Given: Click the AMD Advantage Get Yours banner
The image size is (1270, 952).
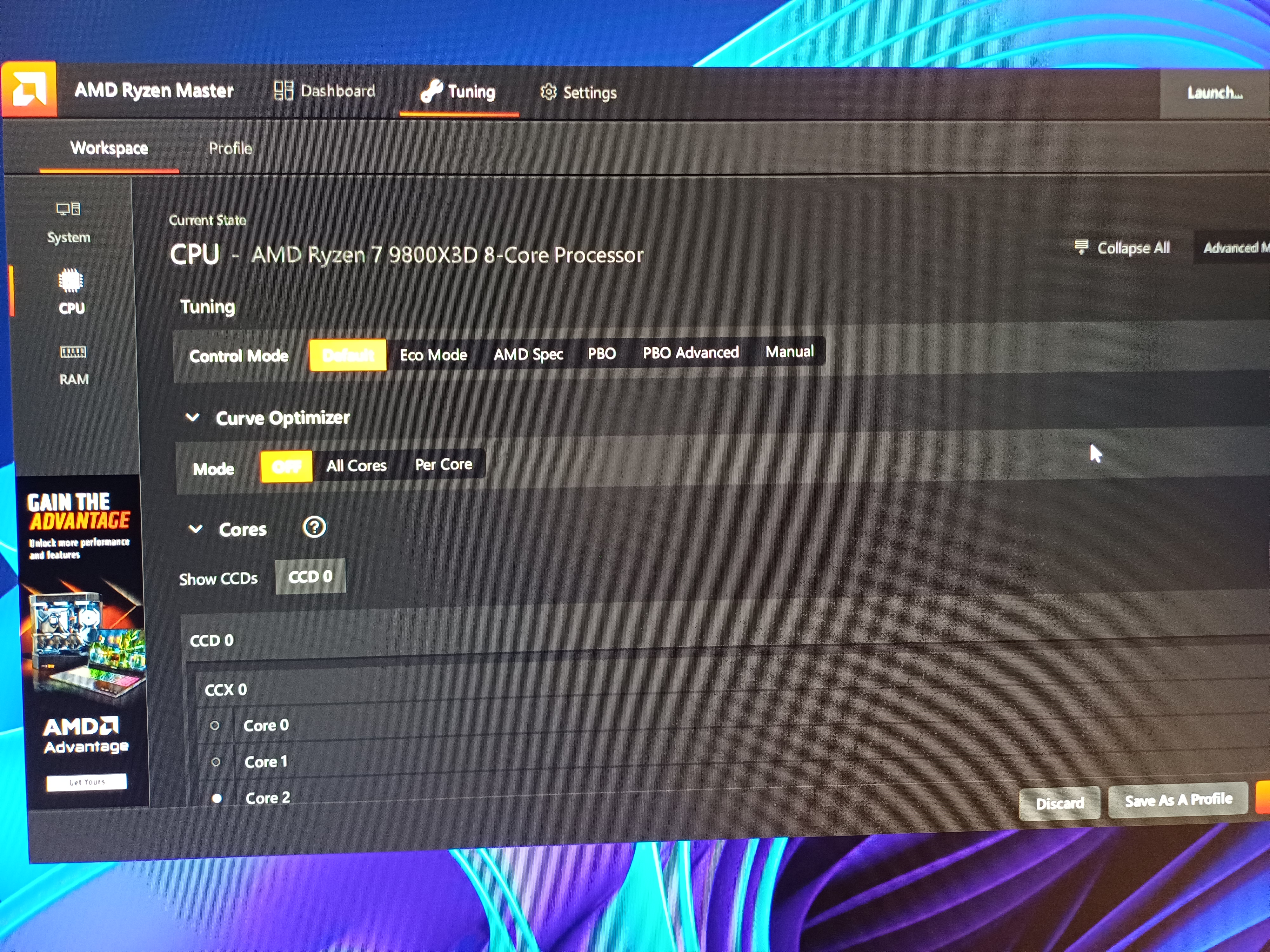Looking at the screenshot, I should tap(87, 782).
